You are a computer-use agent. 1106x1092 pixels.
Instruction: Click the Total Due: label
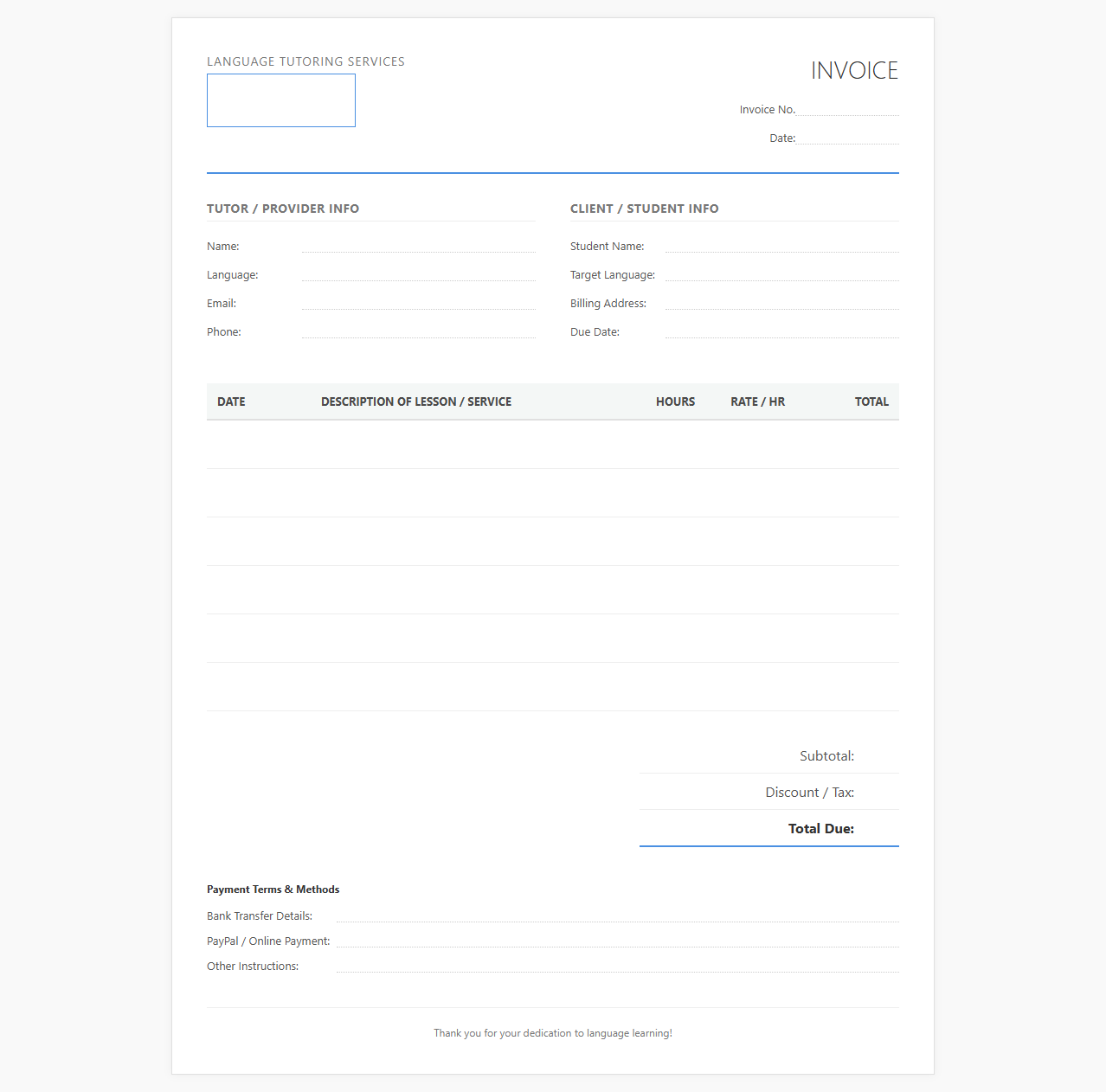(821, 829)
